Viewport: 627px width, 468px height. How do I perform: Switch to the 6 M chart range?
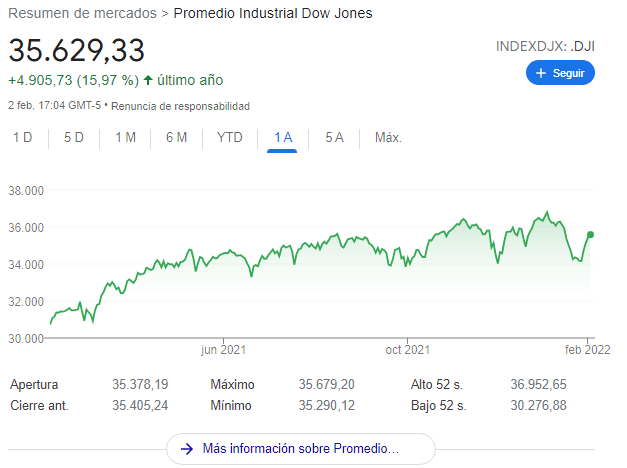tap(176, 137)
